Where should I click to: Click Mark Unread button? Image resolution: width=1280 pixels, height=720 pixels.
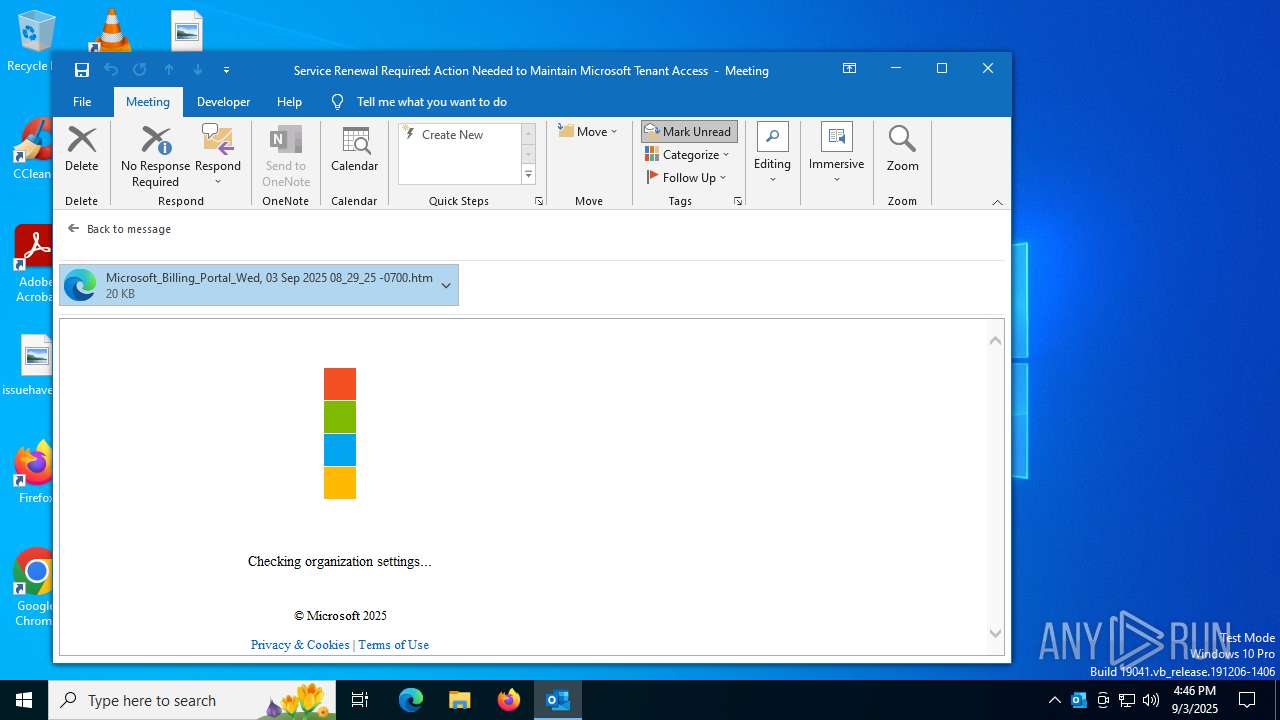(x=689, y=132)
